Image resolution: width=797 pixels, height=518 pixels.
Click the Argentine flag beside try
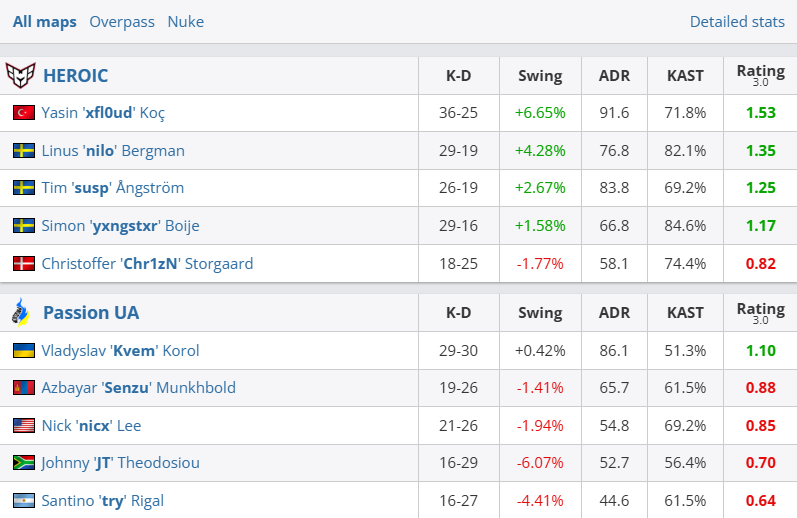click(x=24, y=500)
